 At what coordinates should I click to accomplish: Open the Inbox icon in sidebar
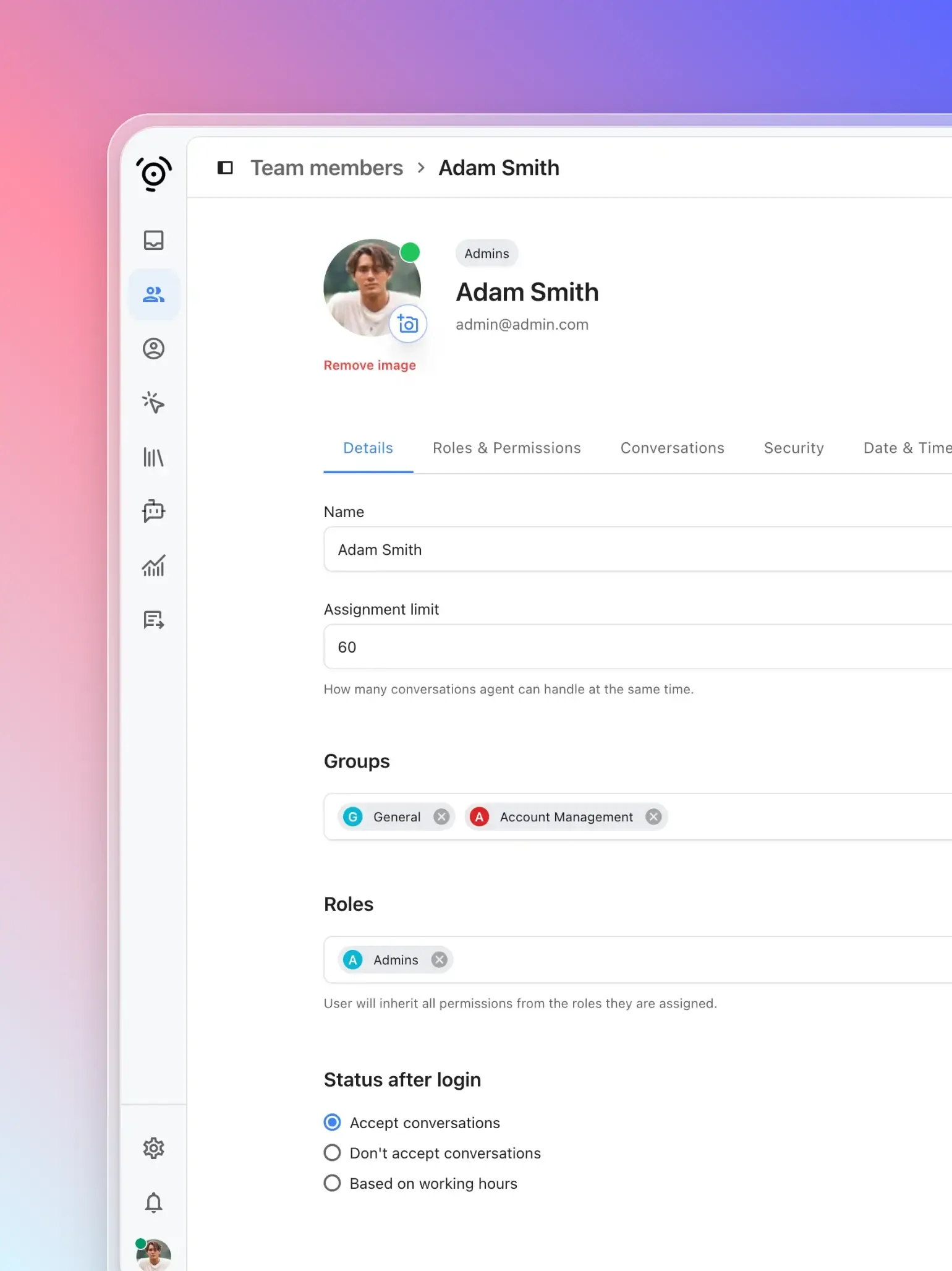153,240
